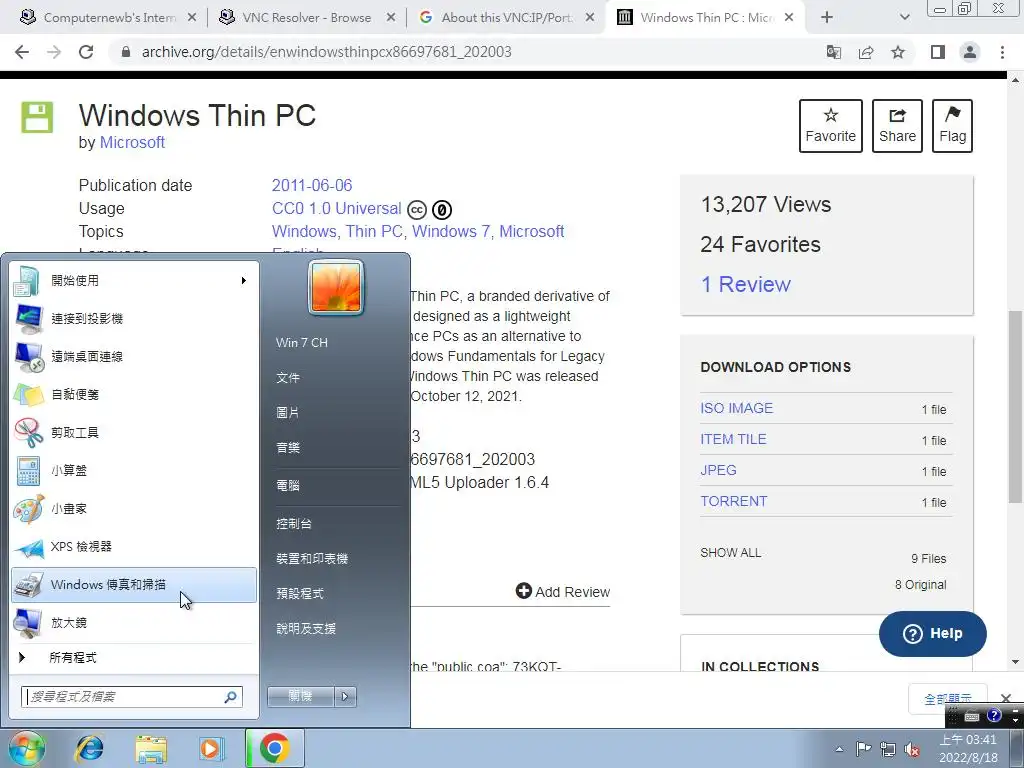Click the Chrome forward arrow
Screen dimensions: 1024x768
pyautogui.click(x=54, y=52)
